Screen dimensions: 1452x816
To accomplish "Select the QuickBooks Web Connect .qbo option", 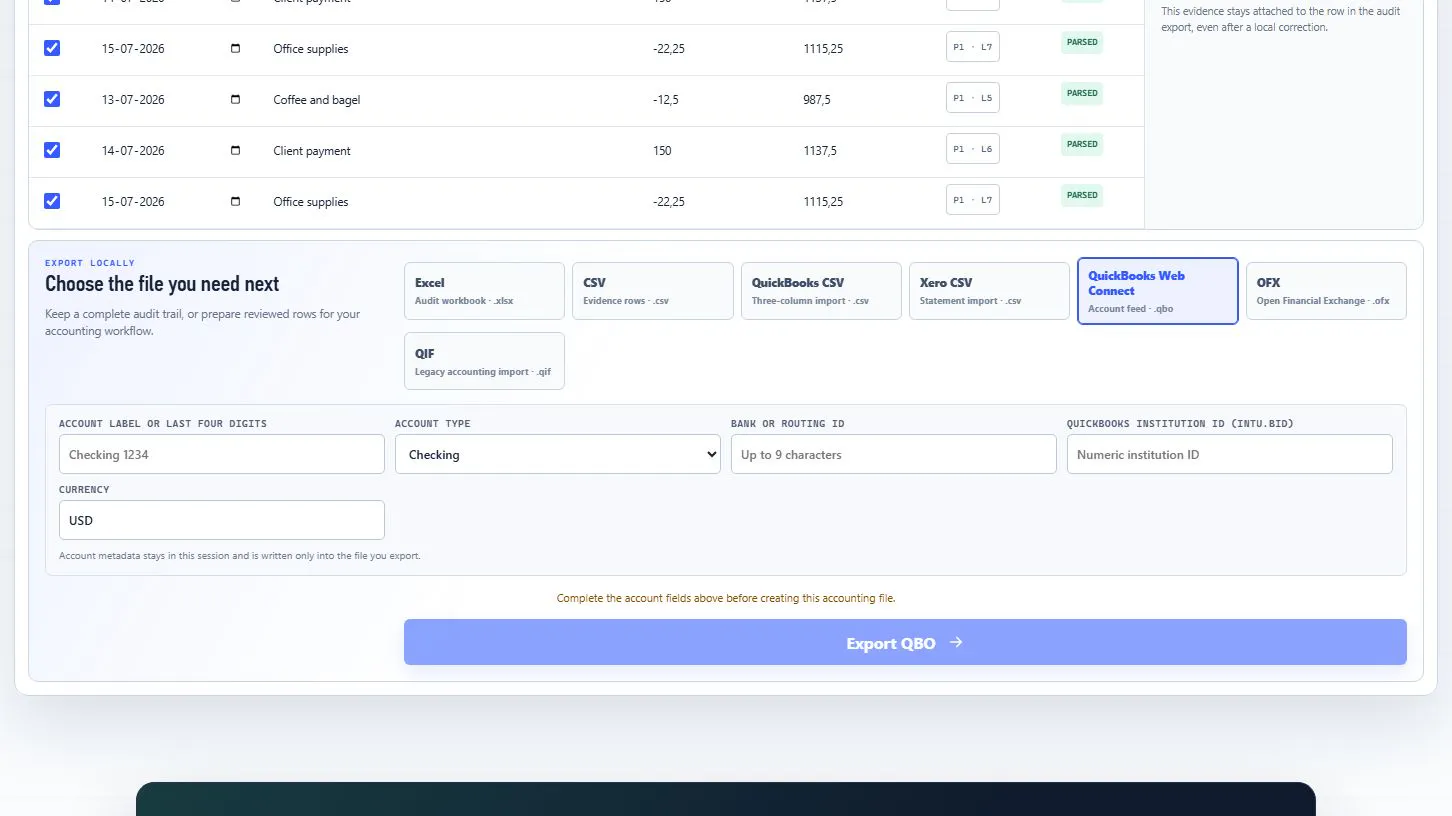I will click(1158, 291).
